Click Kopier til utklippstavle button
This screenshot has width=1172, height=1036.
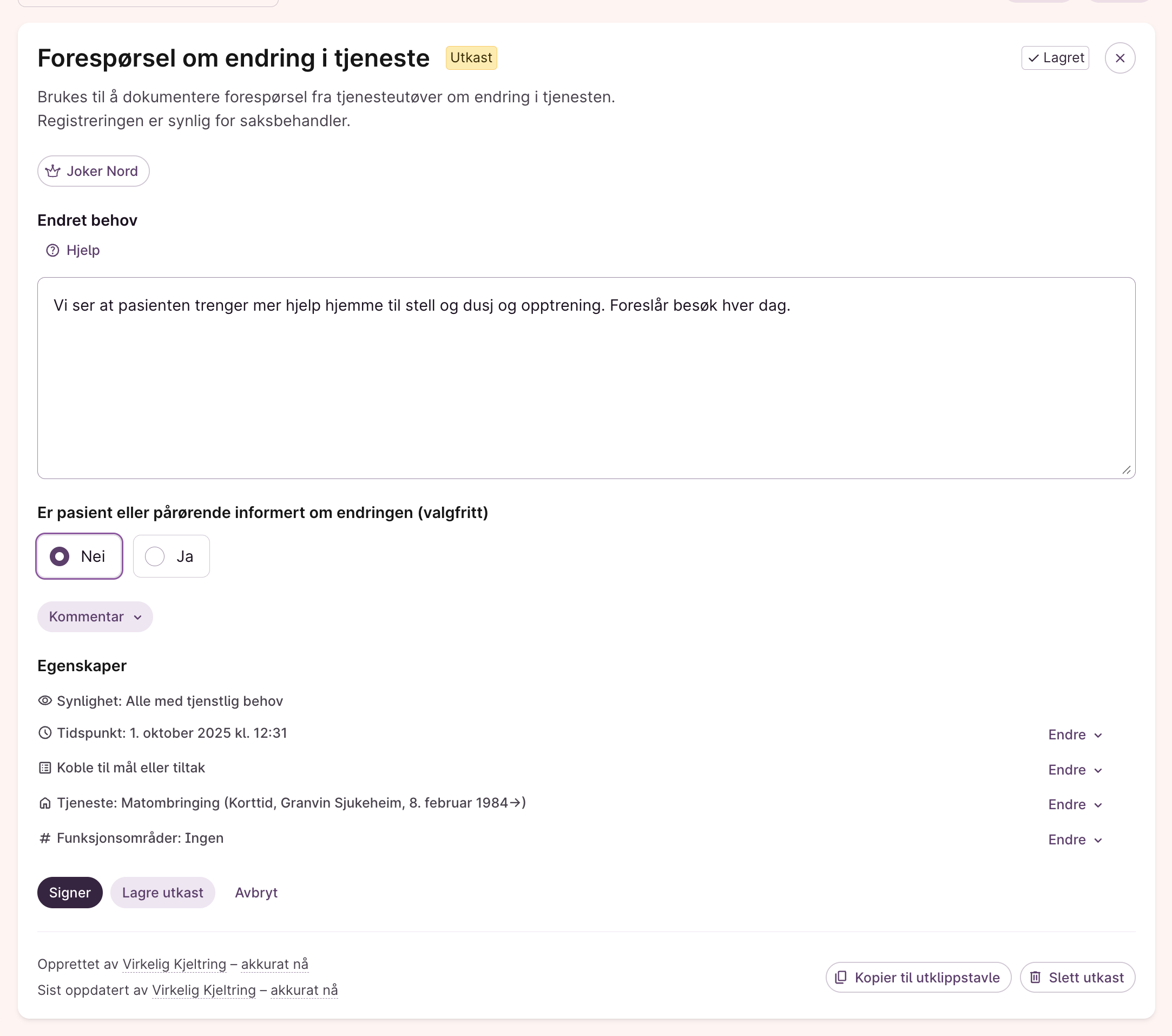918,977
